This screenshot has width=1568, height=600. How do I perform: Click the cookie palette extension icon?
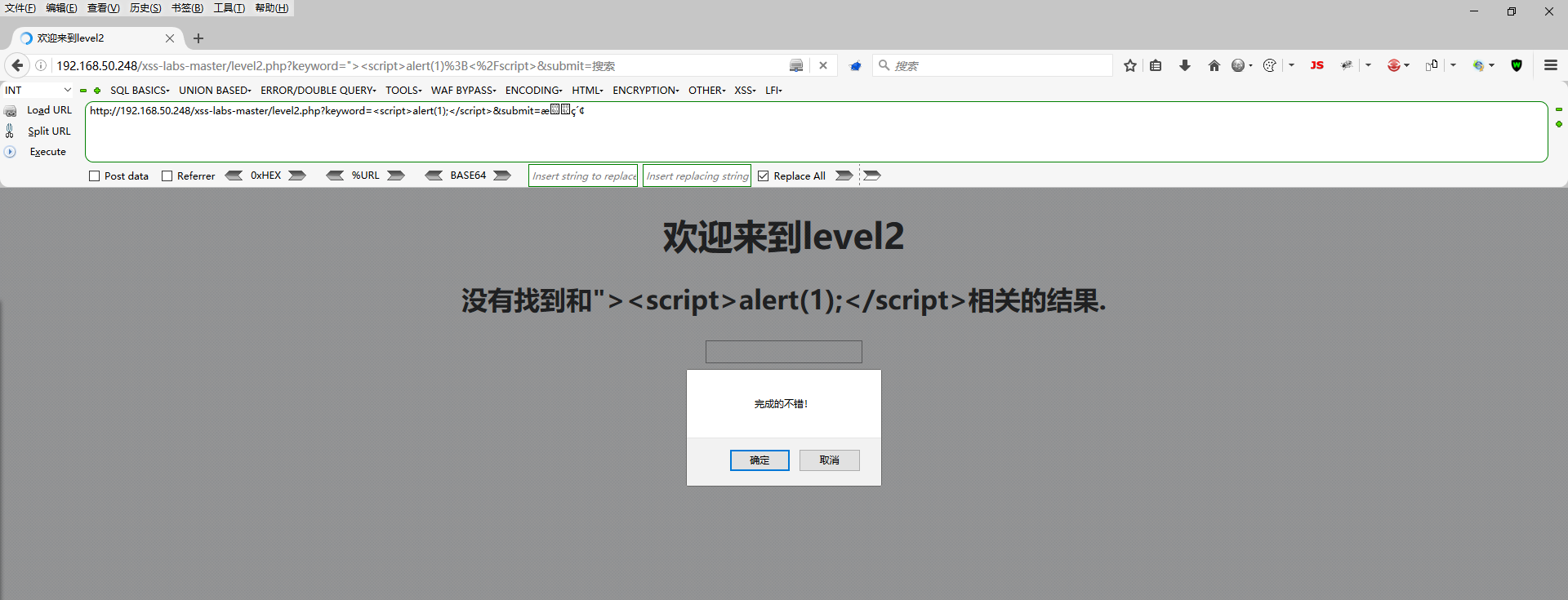[1269, 65]
